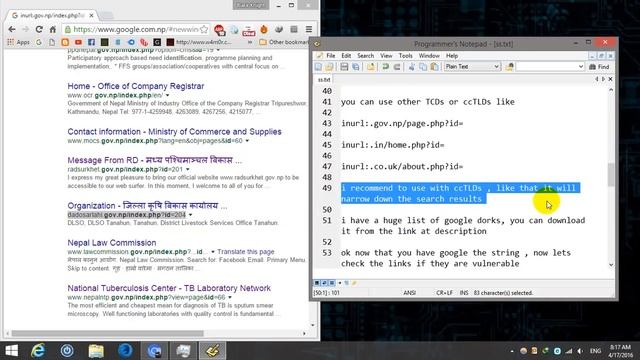Expand dropdown arrow next to ocr.gov.np URL
The height and width of the screenshot is (360, 640).
click(x=167, y=95)
